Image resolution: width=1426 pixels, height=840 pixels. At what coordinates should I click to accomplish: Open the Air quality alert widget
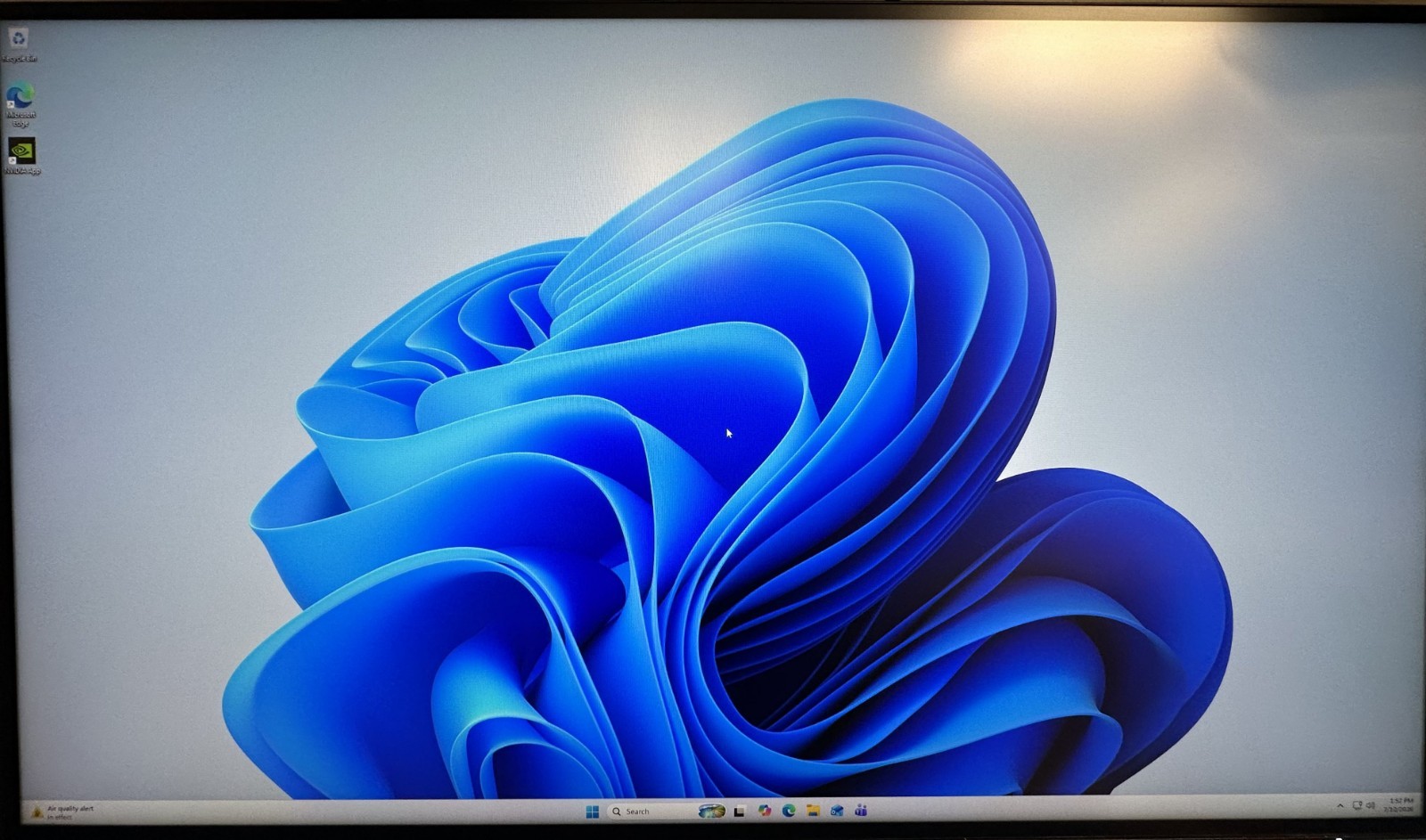pyautogui.click(x=62, y=811)
